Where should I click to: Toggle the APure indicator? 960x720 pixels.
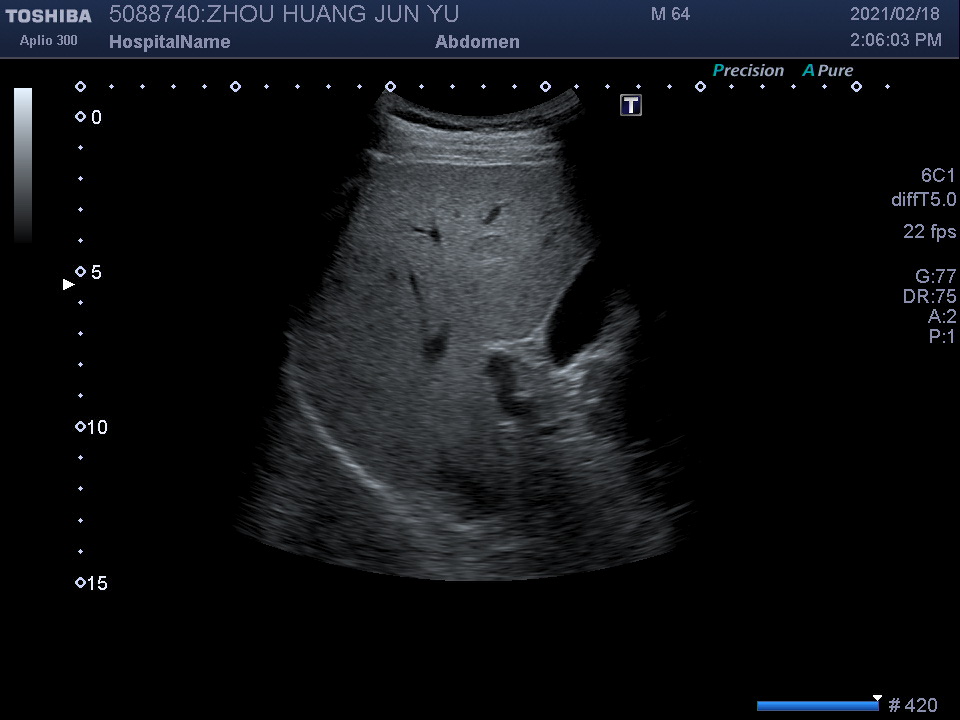(828, 70)
